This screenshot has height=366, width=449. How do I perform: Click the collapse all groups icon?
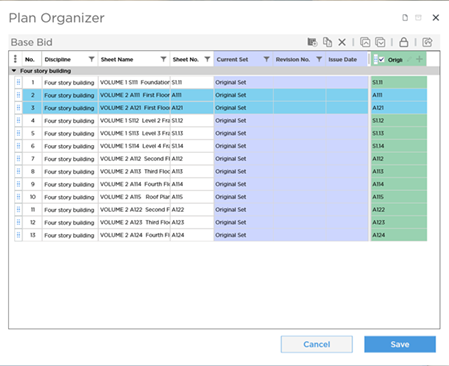click(x=365, y=42)
